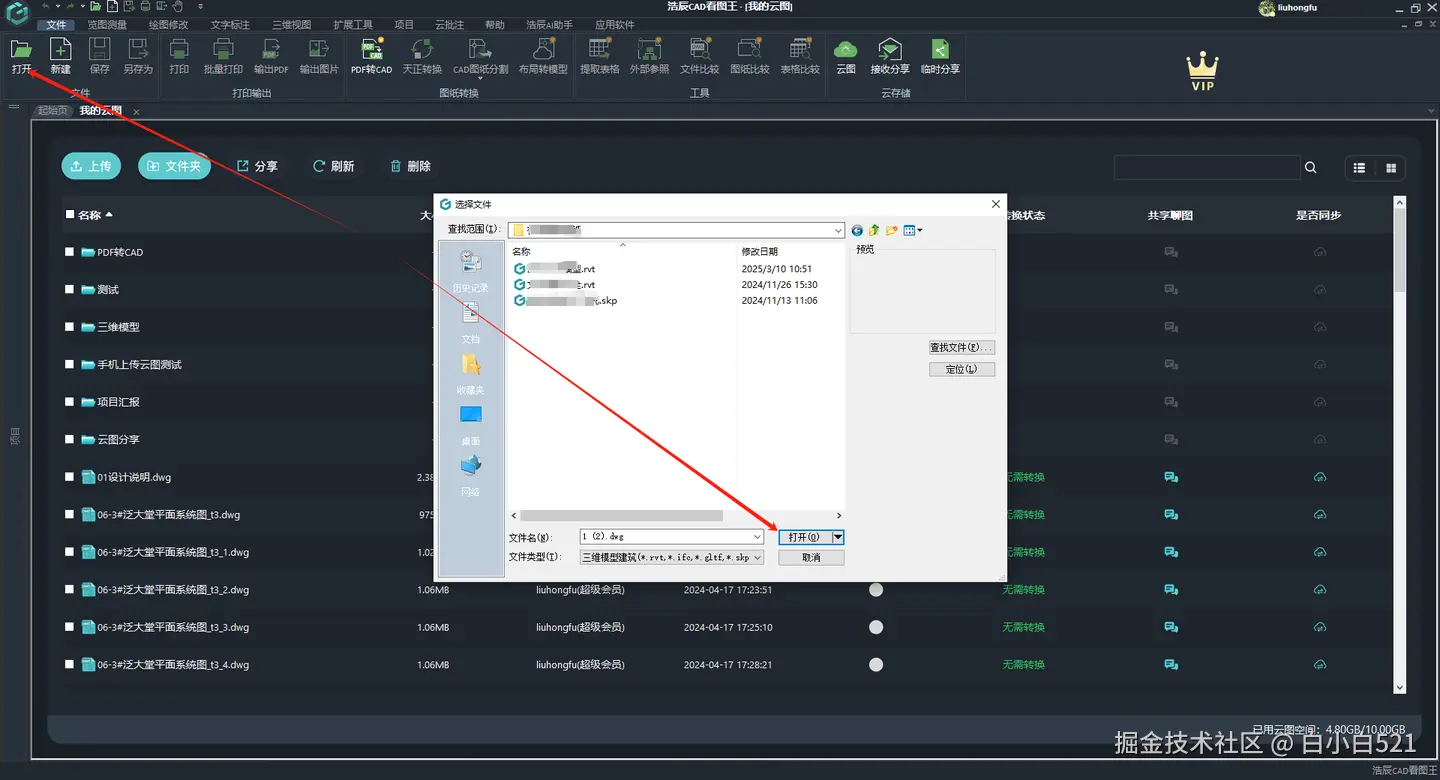Open the 览图测量 ribbon tab
Image resolution: width=1440 pixels, height=780 pixels.
106,24
